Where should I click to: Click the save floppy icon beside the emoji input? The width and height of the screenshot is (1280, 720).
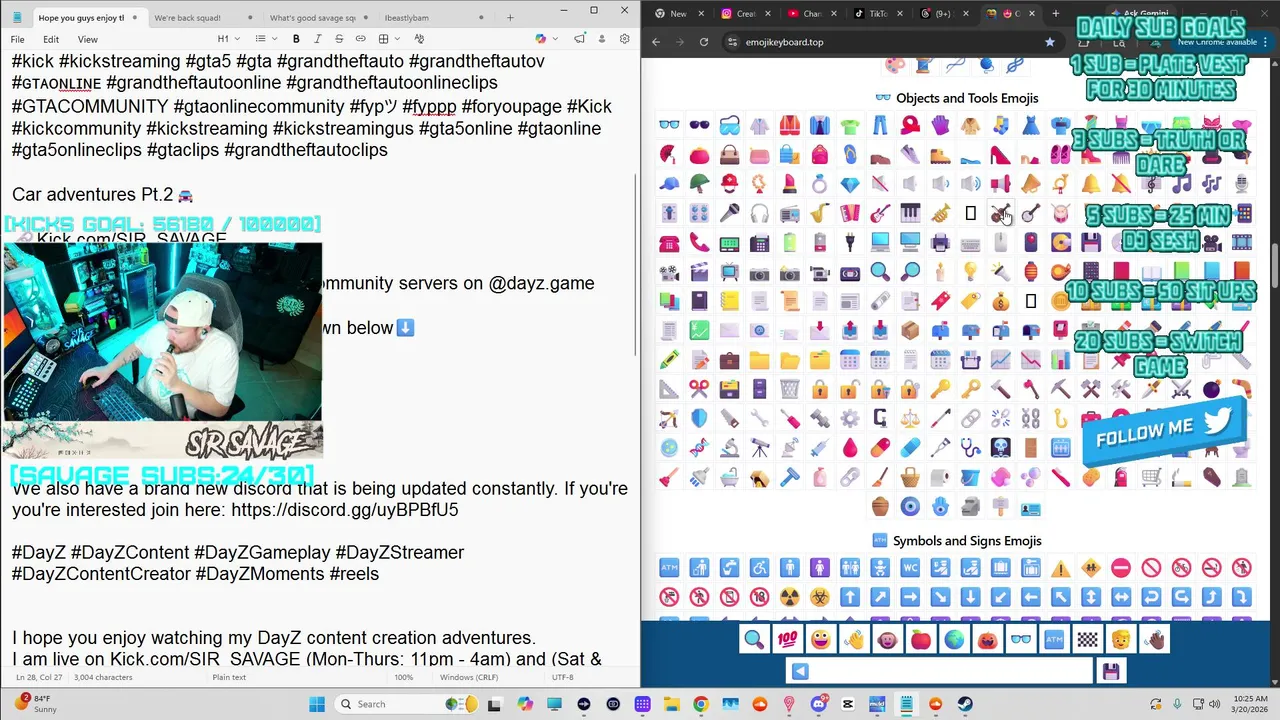click(1110, 671)
